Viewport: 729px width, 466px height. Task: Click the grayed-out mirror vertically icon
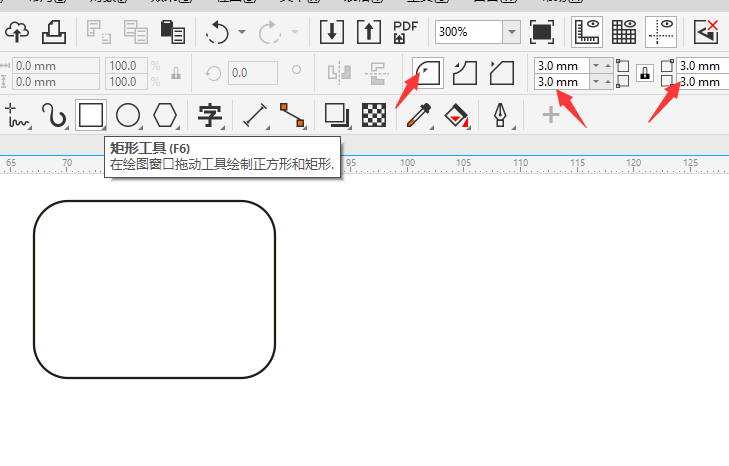pos(377,73)
